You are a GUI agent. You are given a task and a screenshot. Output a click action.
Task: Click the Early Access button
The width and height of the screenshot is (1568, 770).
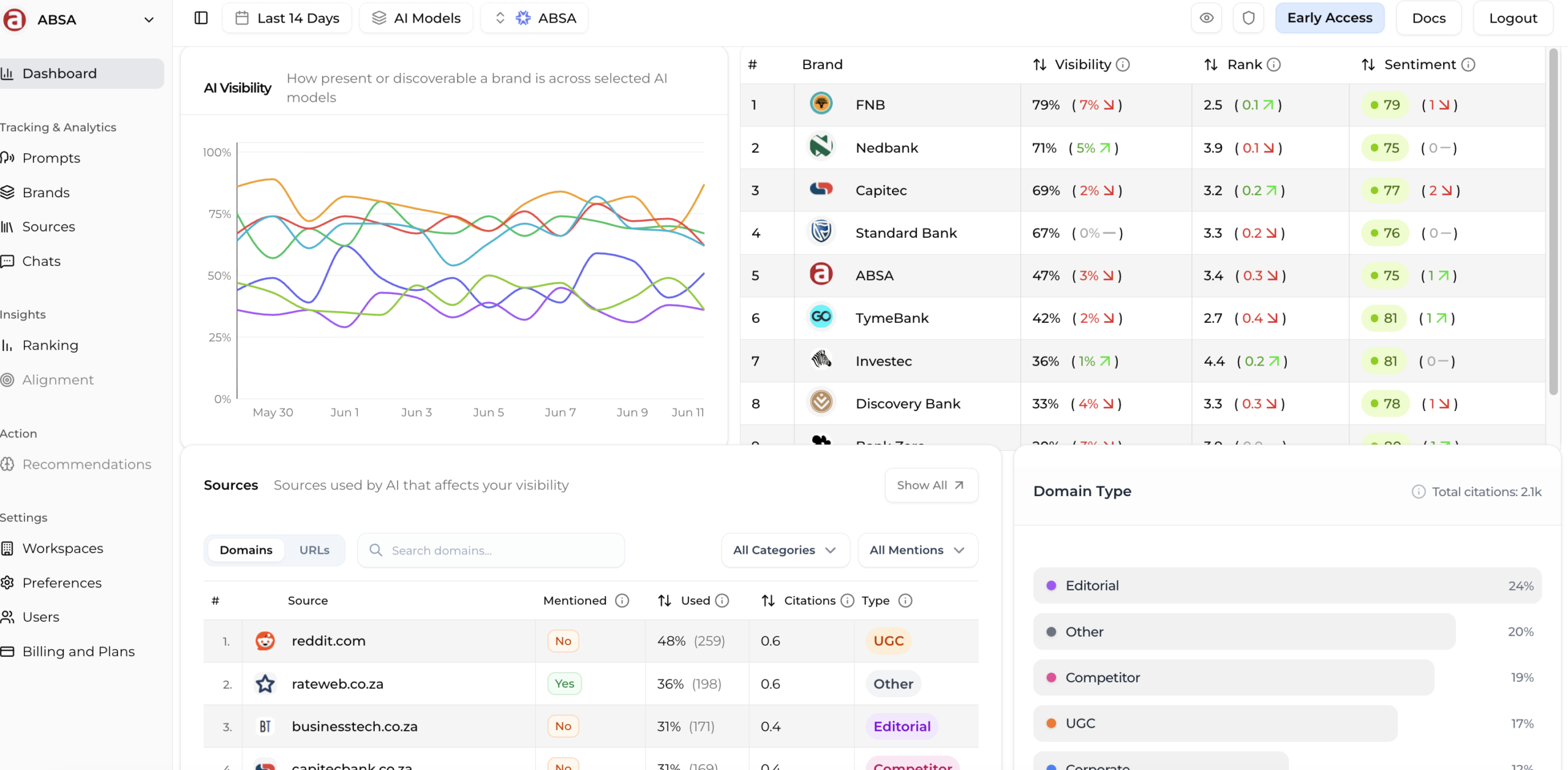click(x=1330, y=18)
